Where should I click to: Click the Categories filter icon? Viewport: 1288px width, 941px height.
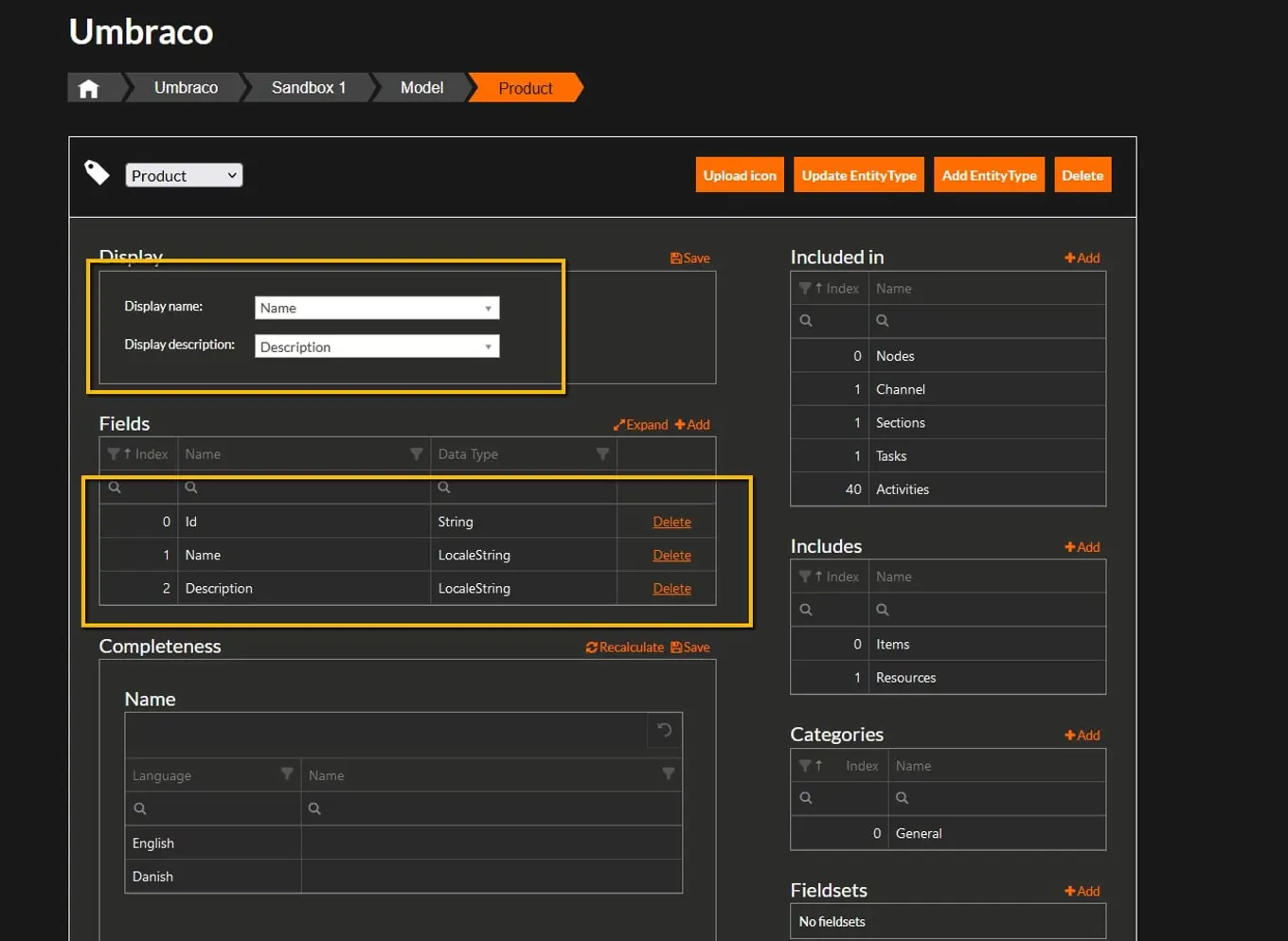click(x=805, y=765)
